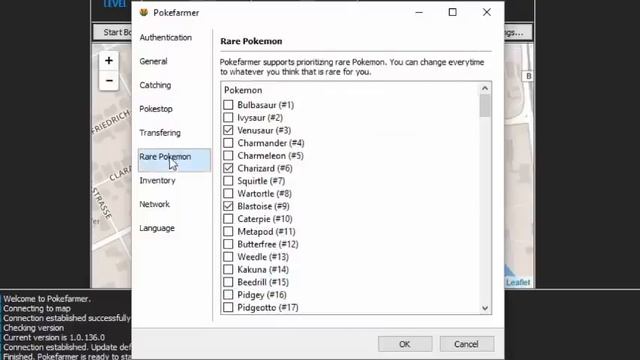The image size is (640, 360).
Task: Check the Caterpie (#10) checkbox
Action: [x=228, y=219]
